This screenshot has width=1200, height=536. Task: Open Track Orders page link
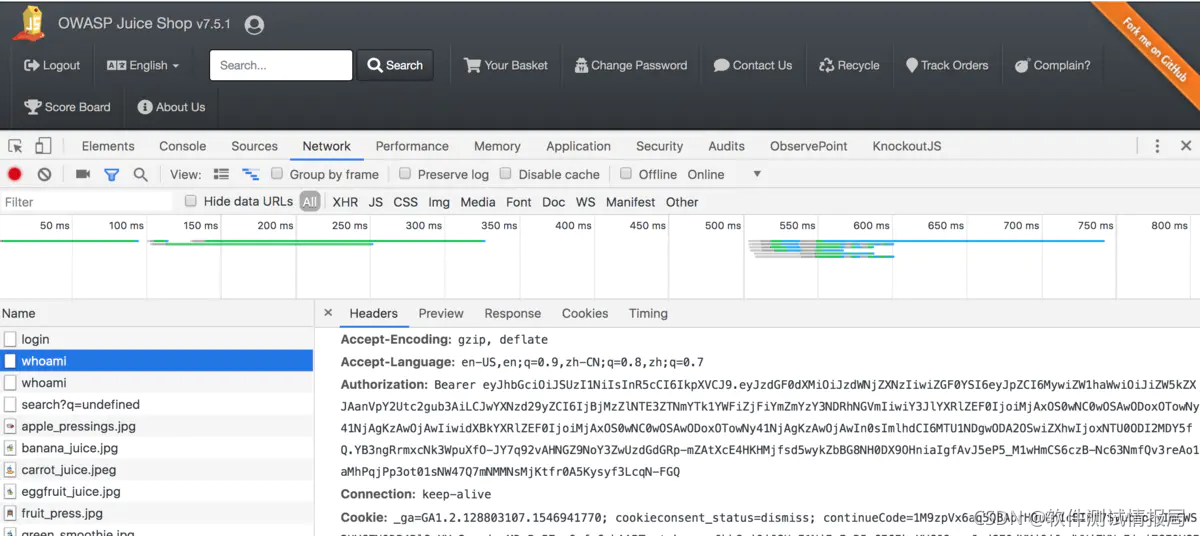click(x=947, y=65)
